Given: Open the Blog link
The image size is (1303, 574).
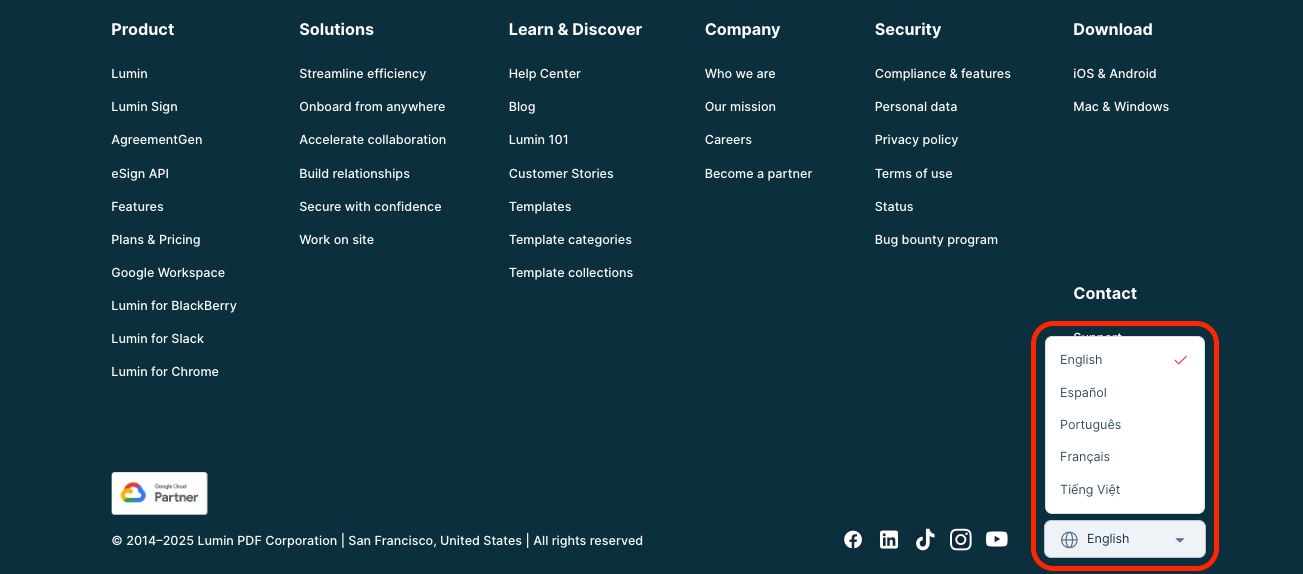Looking at the screenshot, I should pyautogui.click(x=522, y=107).
